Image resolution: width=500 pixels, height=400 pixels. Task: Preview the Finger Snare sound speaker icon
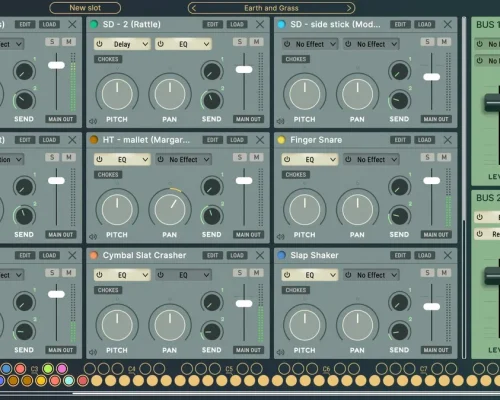[281, 237]
